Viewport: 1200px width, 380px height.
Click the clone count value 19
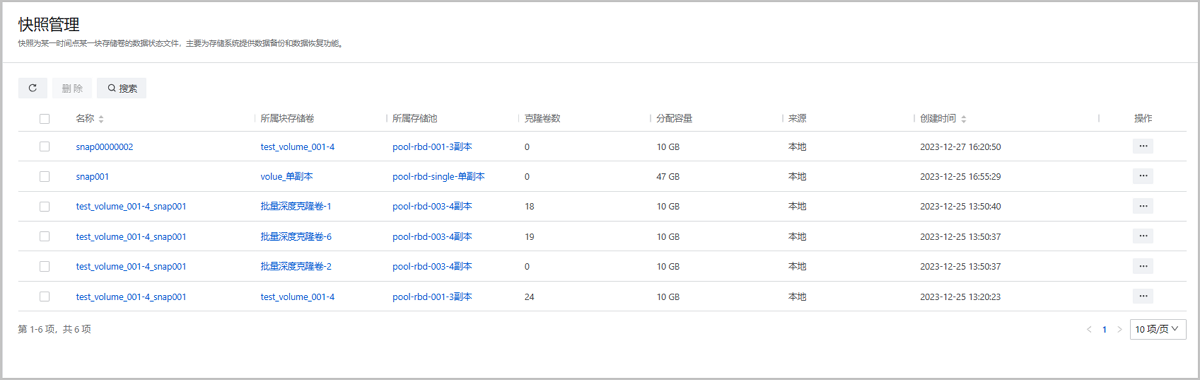[x=529, y=237]
